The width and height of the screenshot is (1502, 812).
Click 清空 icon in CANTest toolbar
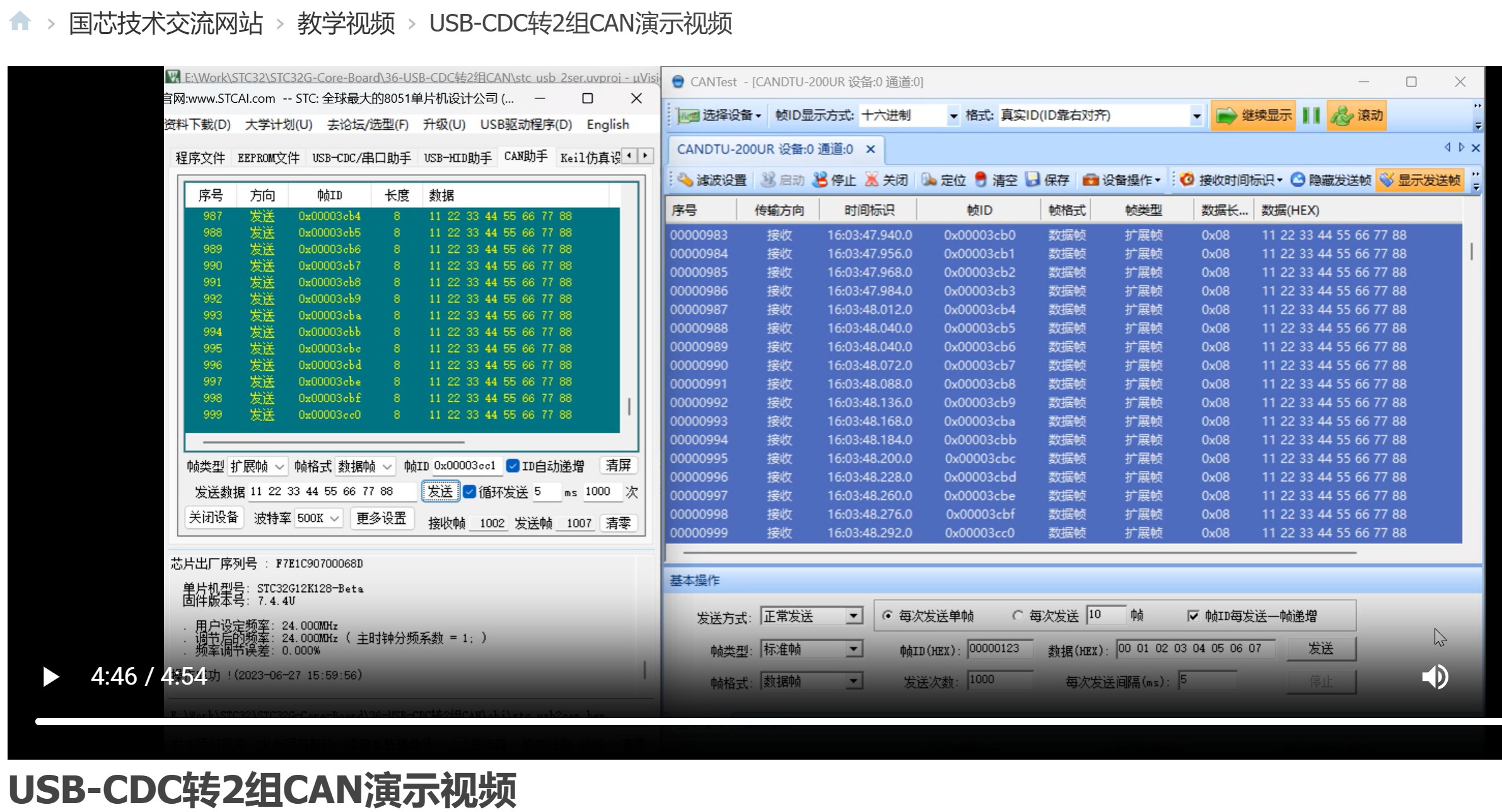(980, 180)
